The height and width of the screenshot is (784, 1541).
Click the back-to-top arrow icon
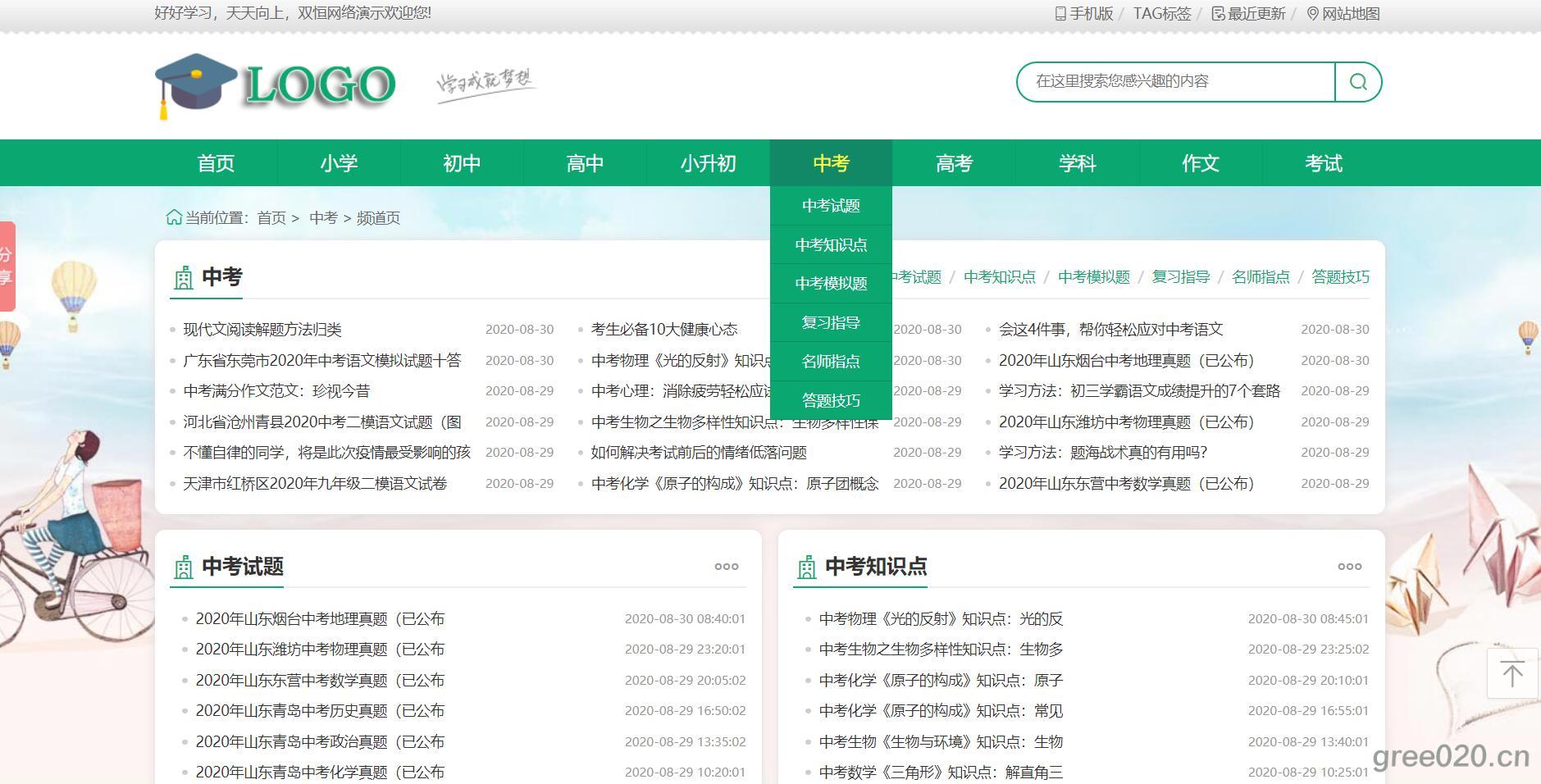click(1511, 673)
